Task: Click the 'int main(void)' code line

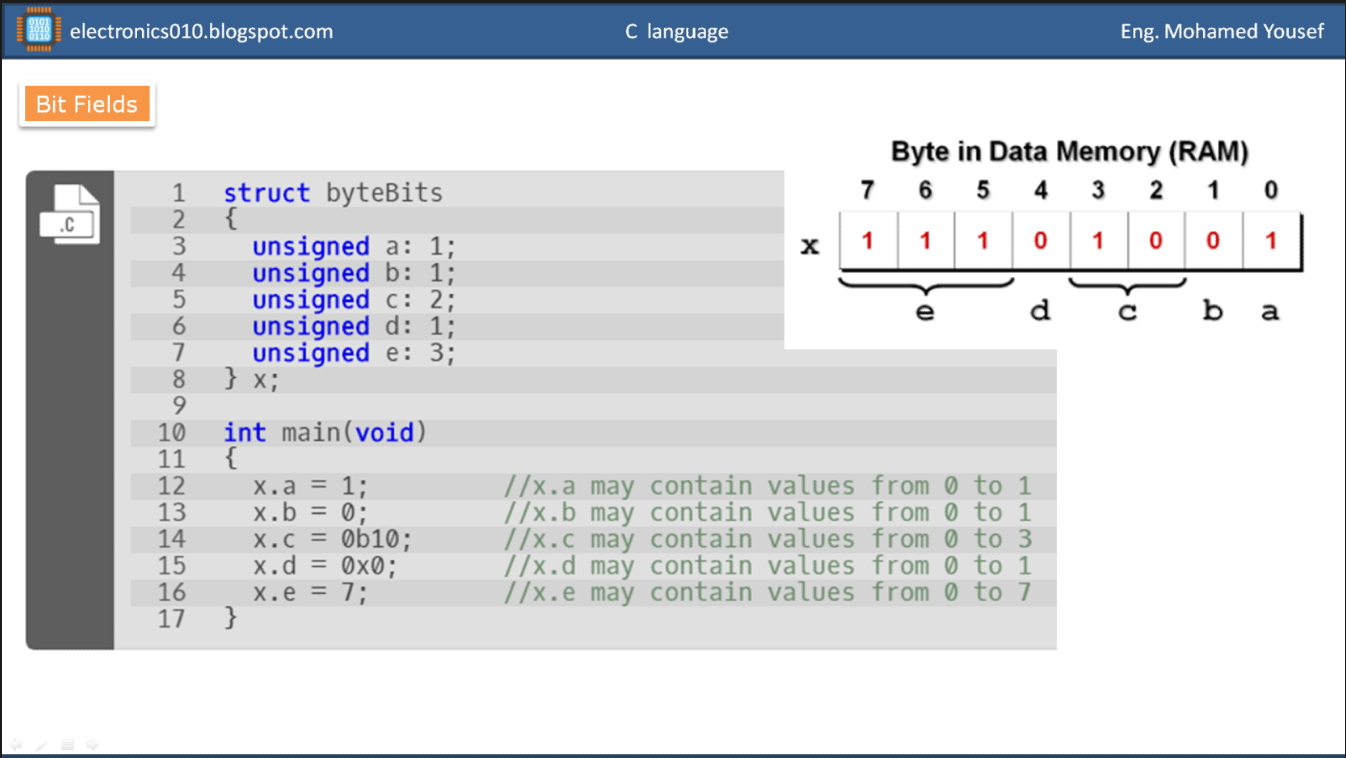Action: tap(325, 433)
